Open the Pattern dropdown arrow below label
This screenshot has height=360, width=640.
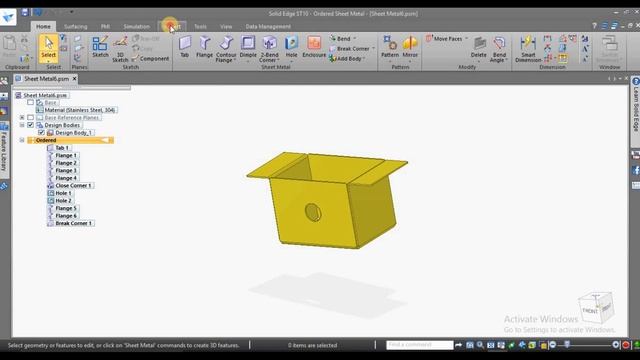tap(390, 61)
